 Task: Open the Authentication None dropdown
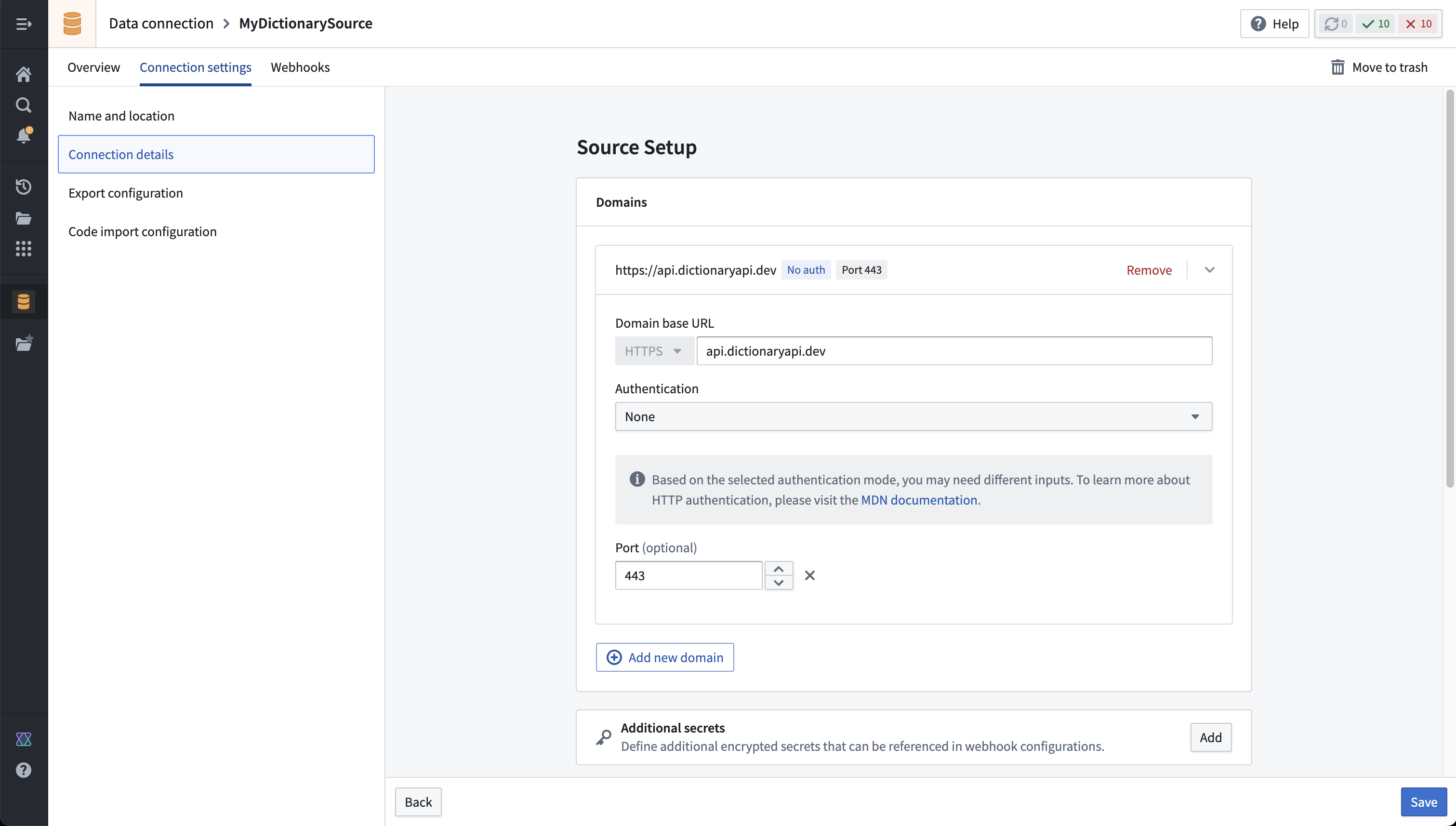point(913,416)
